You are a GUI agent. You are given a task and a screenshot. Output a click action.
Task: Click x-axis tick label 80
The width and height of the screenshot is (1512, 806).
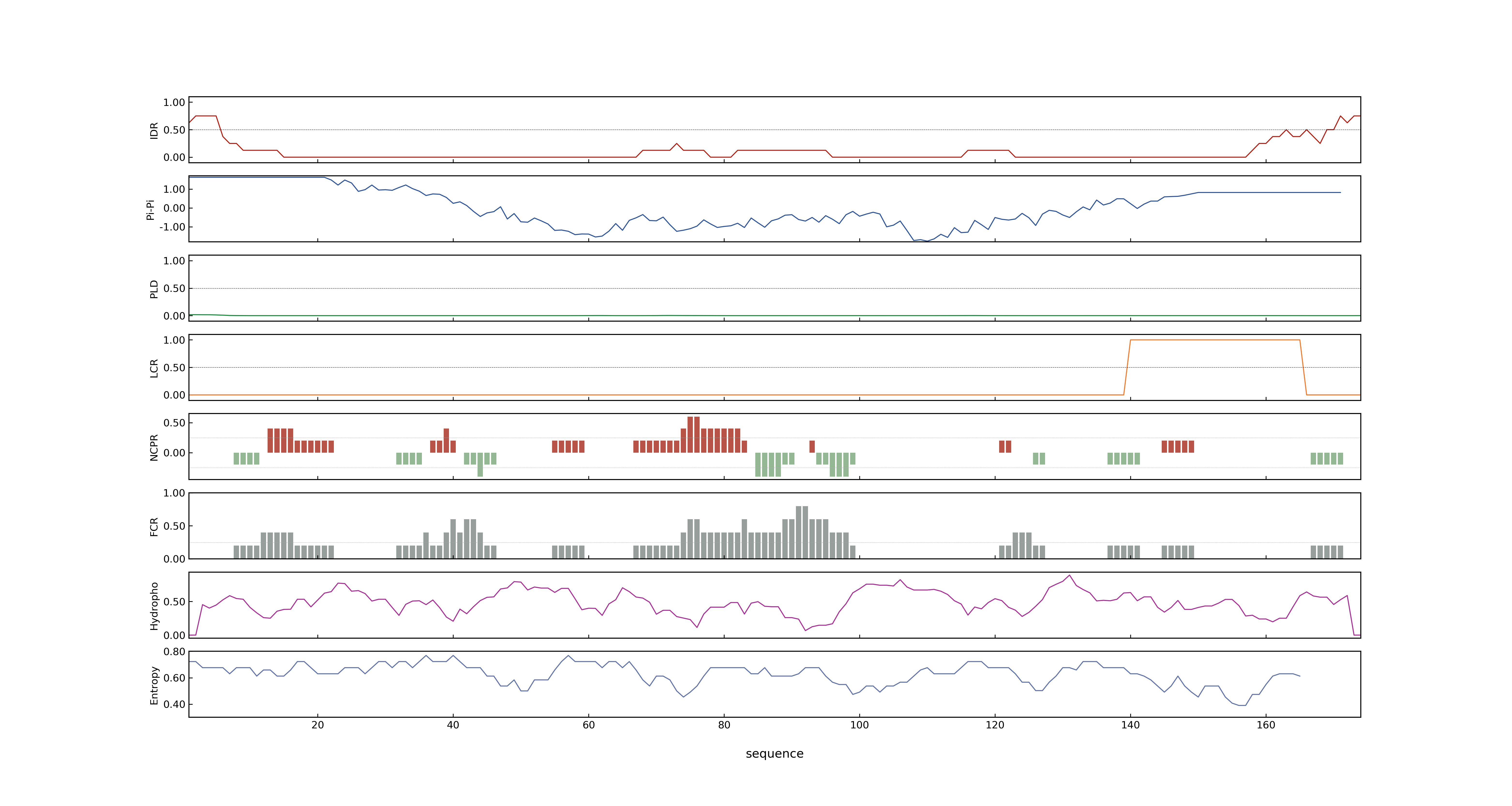tap(724, 725)
